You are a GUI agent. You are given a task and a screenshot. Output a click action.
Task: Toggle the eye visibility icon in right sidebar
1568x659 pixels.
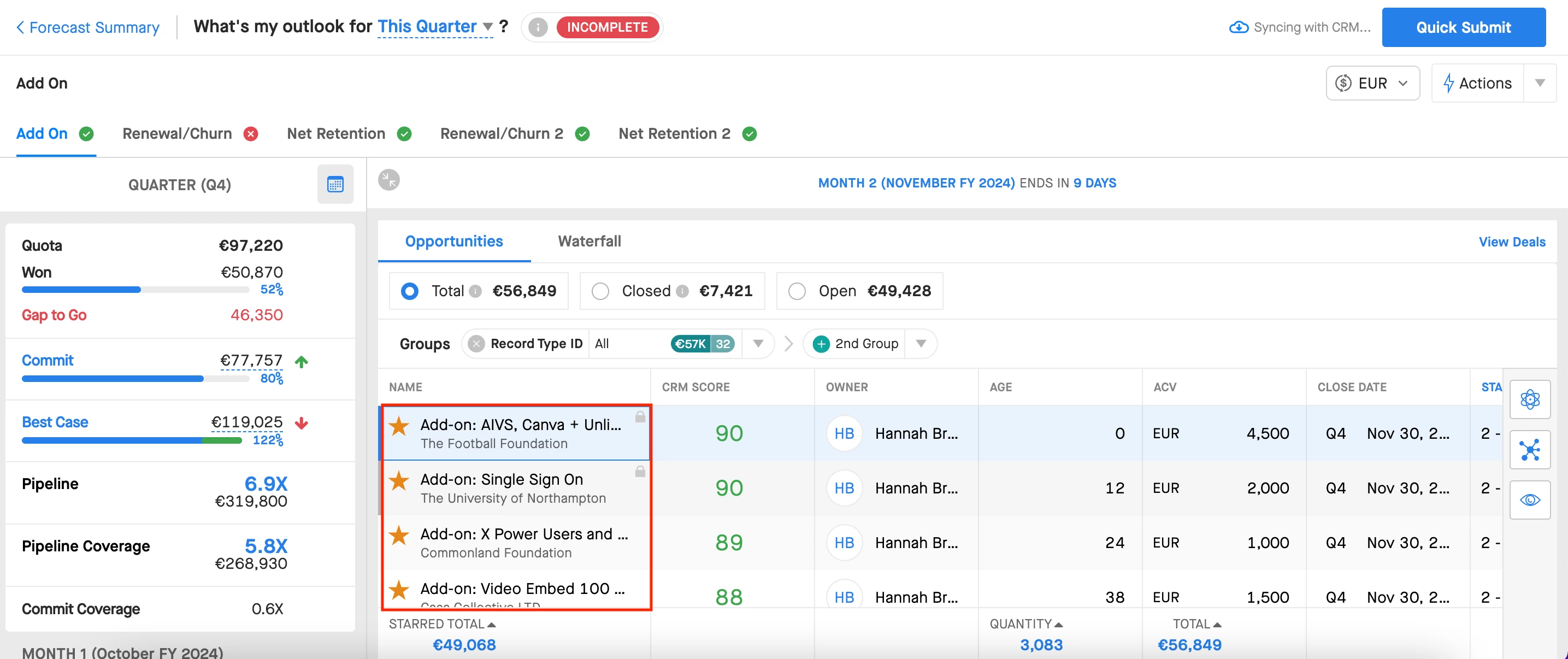(1529, 500)
